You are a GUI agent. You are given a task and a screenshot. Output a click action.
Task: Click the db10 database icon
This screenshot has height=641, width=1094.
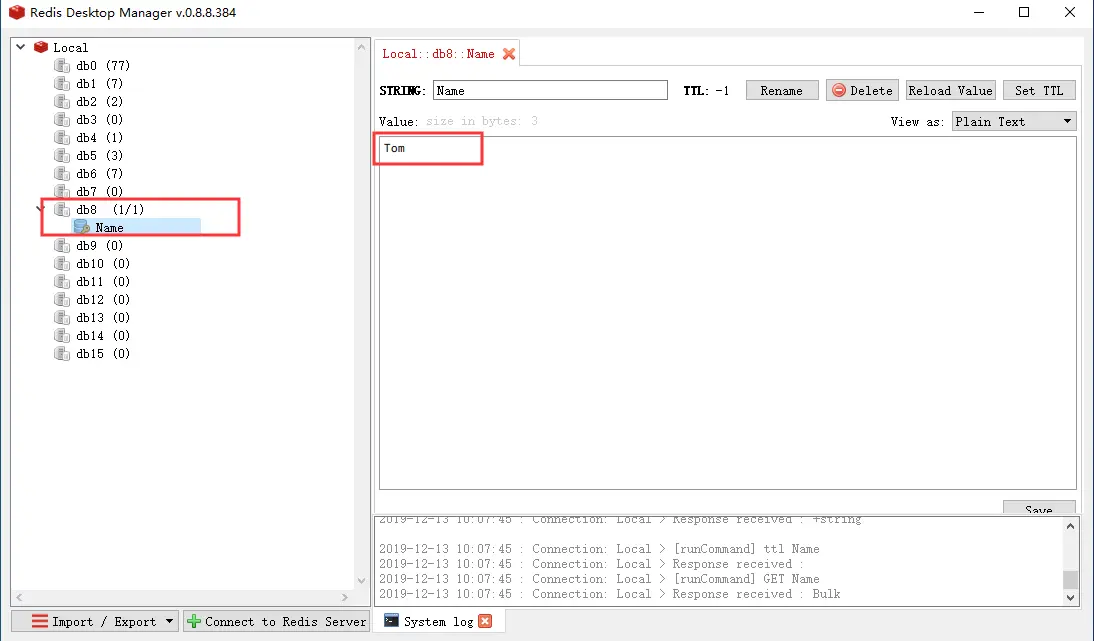click(x=62, y=264)
